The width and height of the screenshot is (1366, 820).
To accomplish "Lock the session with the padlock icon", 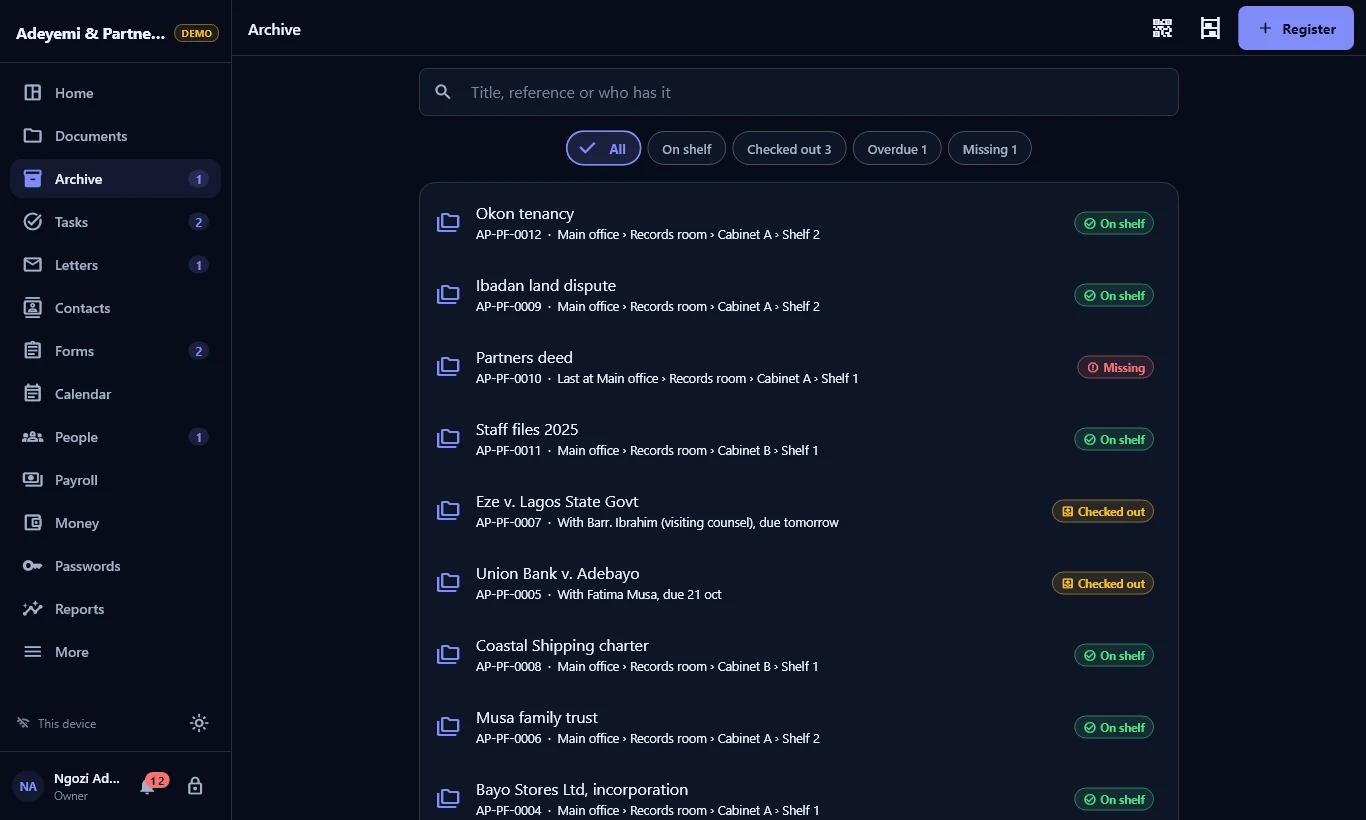I will 195,786.
